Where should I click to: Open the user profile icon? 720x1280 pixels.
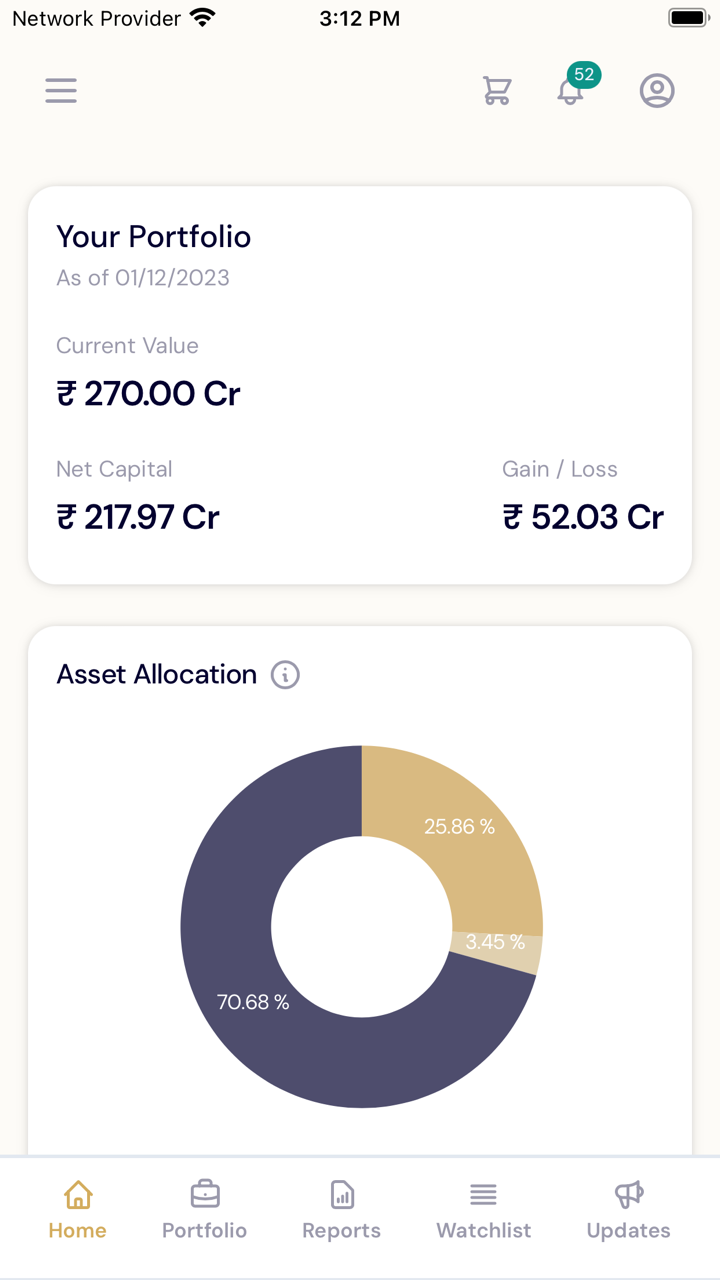tap(657, 91)
